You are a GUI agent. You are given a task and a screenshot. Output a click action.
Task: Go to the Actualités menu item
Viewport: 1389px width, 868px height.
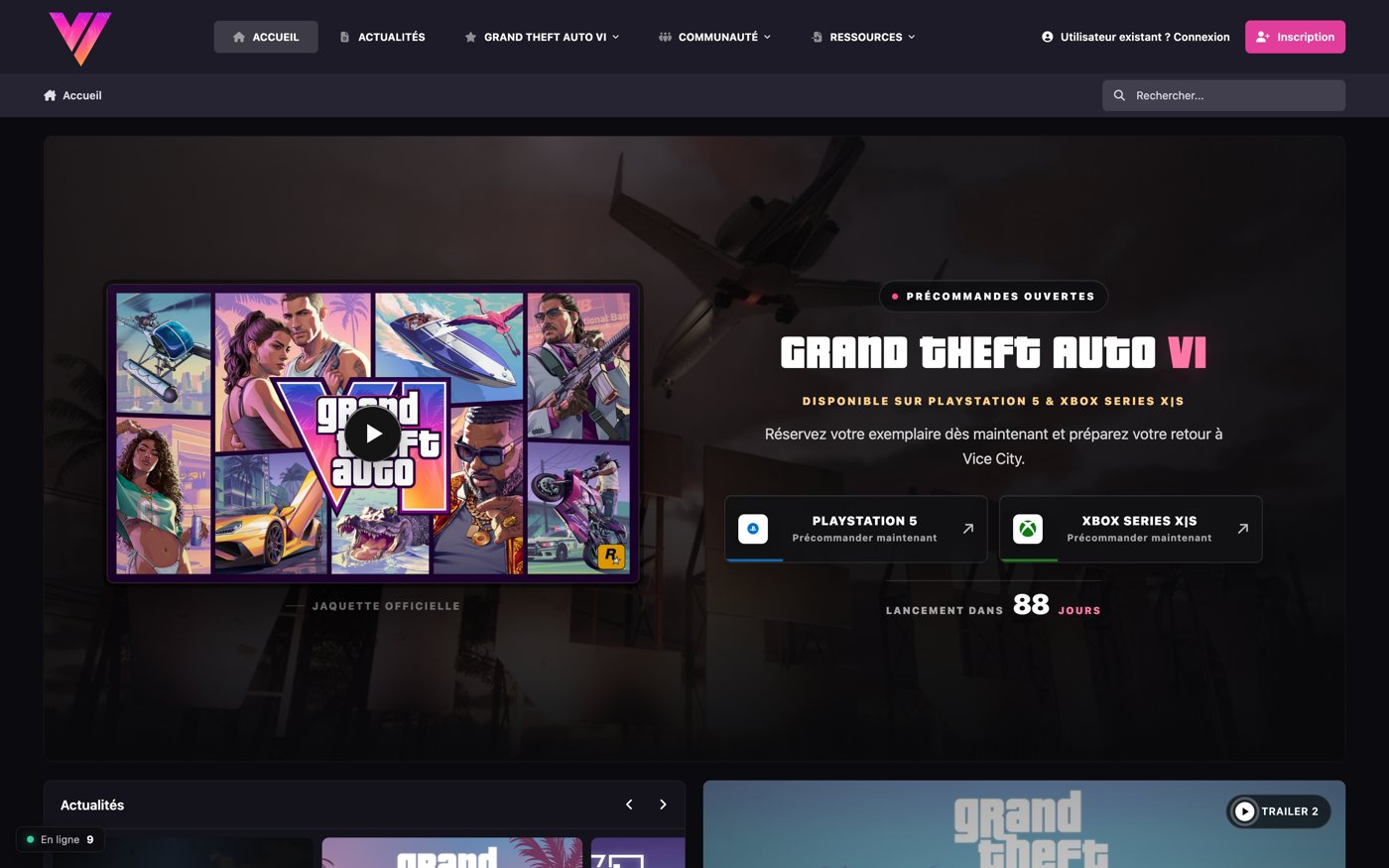[382, 37]
